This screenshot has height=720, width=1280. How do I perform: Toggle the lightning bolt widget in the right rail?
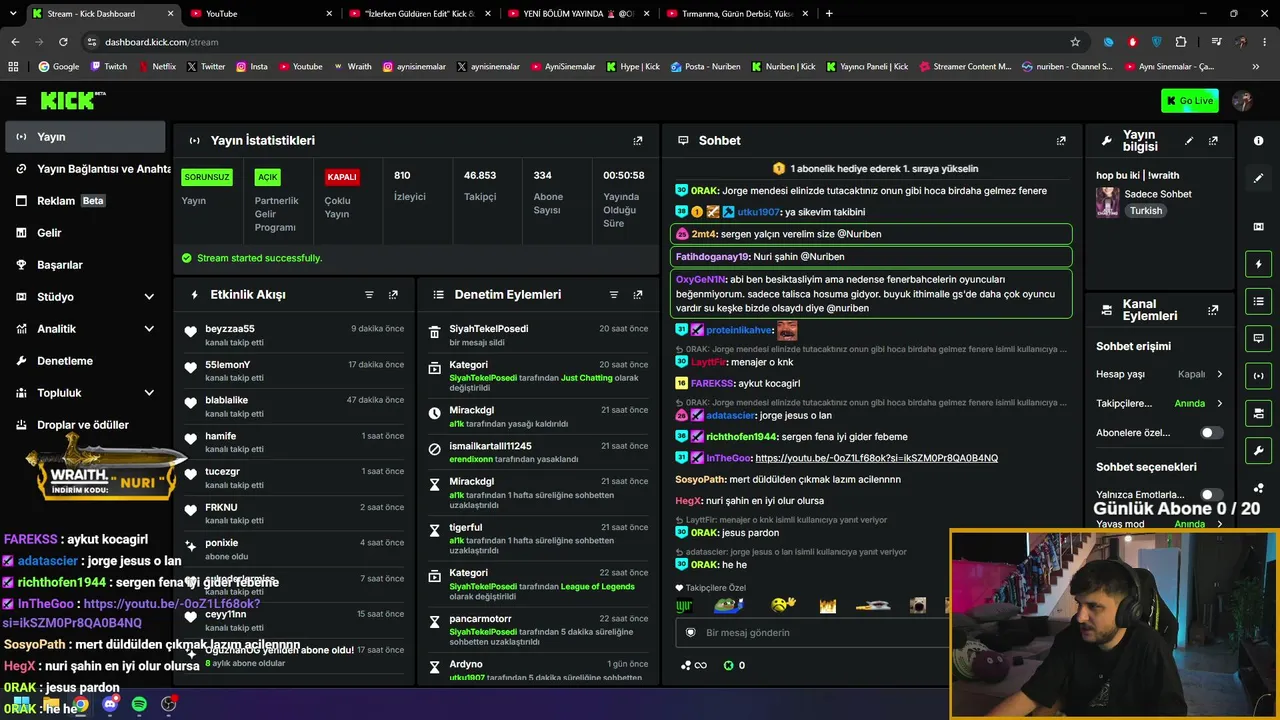click(1258, 264)
